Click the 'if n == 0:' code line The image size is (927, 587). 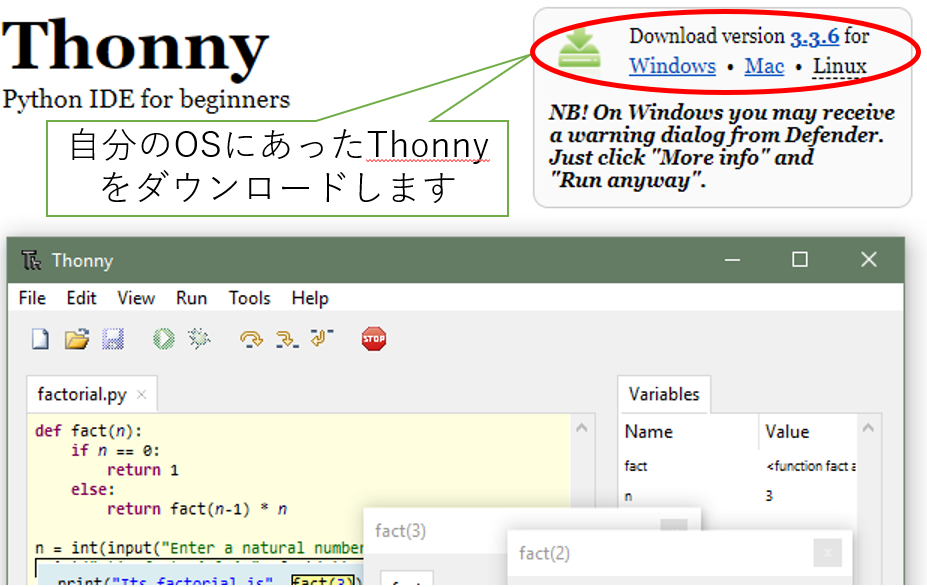(115, 450)
